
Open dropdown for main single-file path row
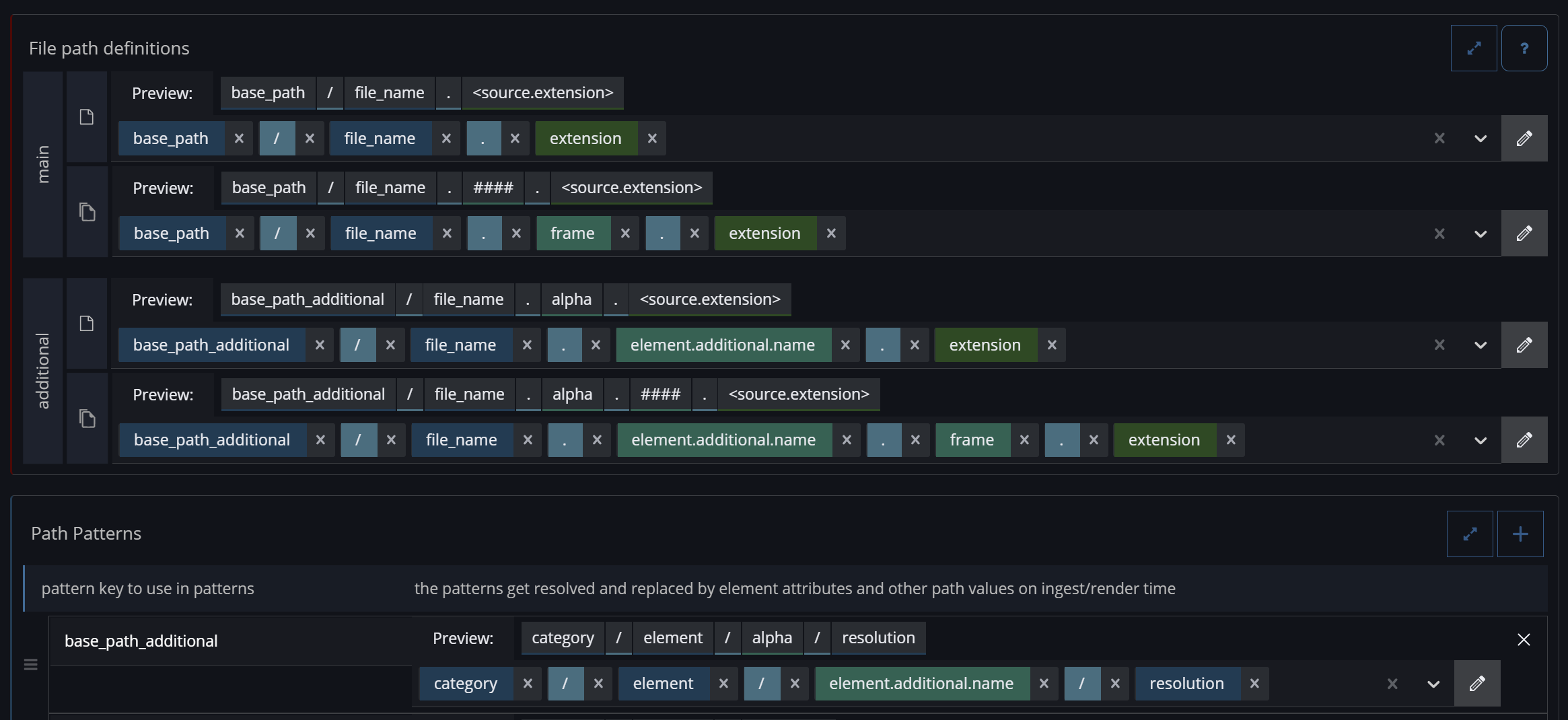pos(1480,139)
